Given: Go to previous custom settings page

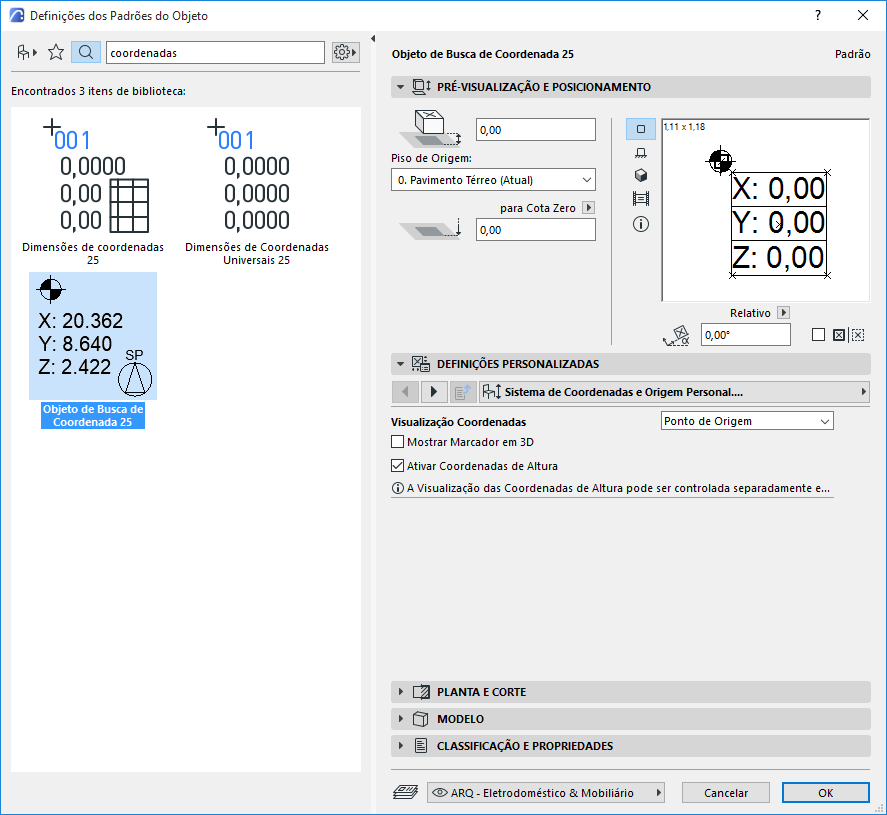Looking at the screenshot, I should pos(405,392).
